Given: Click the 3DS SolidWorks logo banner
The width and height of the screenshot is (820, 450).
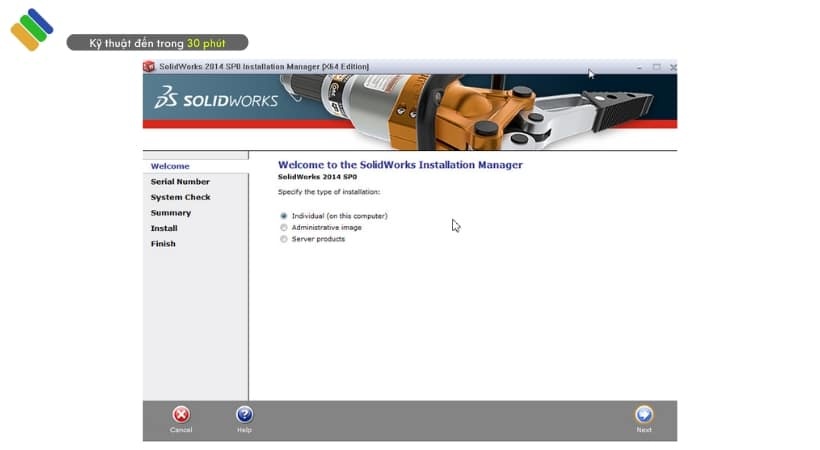Looking at the screenshot, I should point(216,98).
